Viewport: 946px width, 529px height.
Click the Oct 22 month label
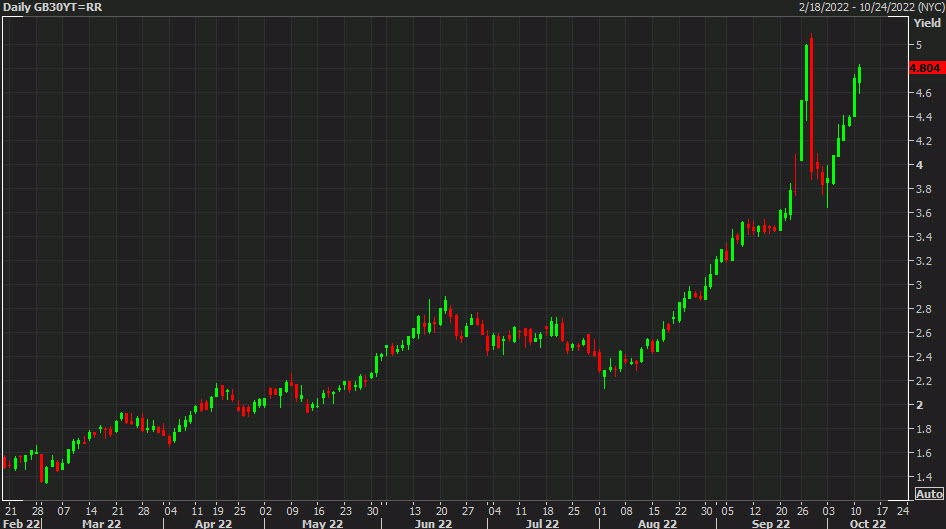pyautogui.click(x=868, y=523)
